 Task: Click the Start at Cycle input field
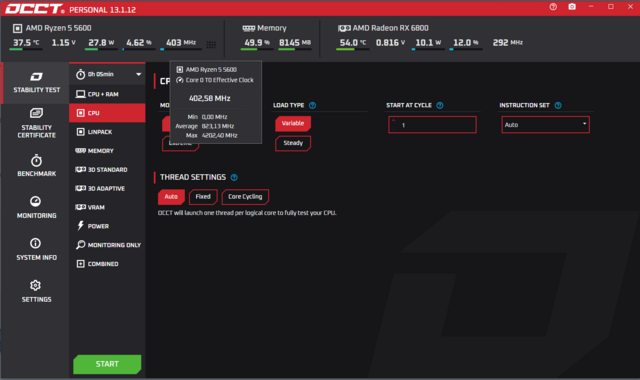pyautogui.click(x=432, y=125)
